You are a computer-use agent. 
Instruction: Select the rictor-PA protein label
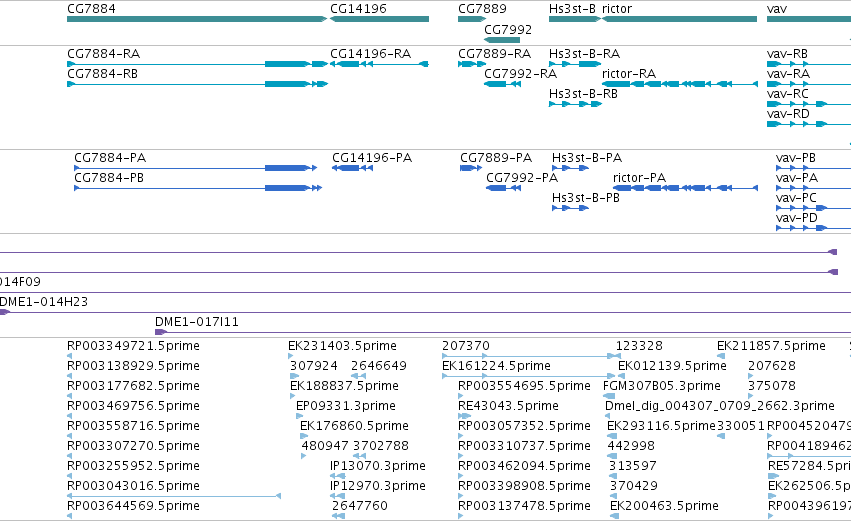[639, 178]
